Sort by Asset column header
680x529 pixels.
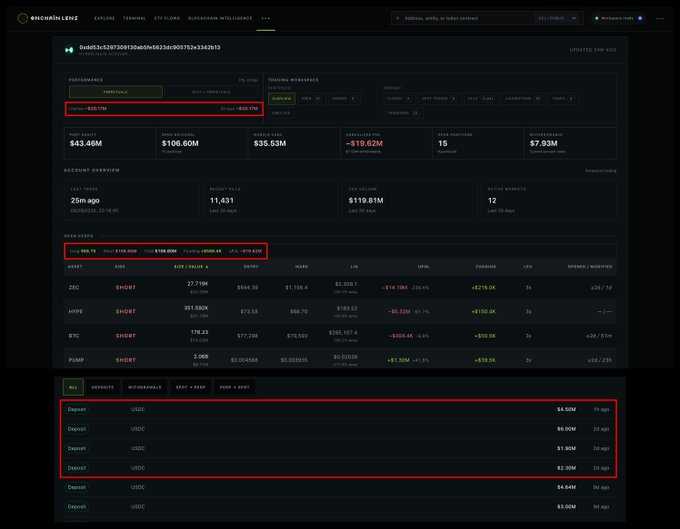(75, 267)
